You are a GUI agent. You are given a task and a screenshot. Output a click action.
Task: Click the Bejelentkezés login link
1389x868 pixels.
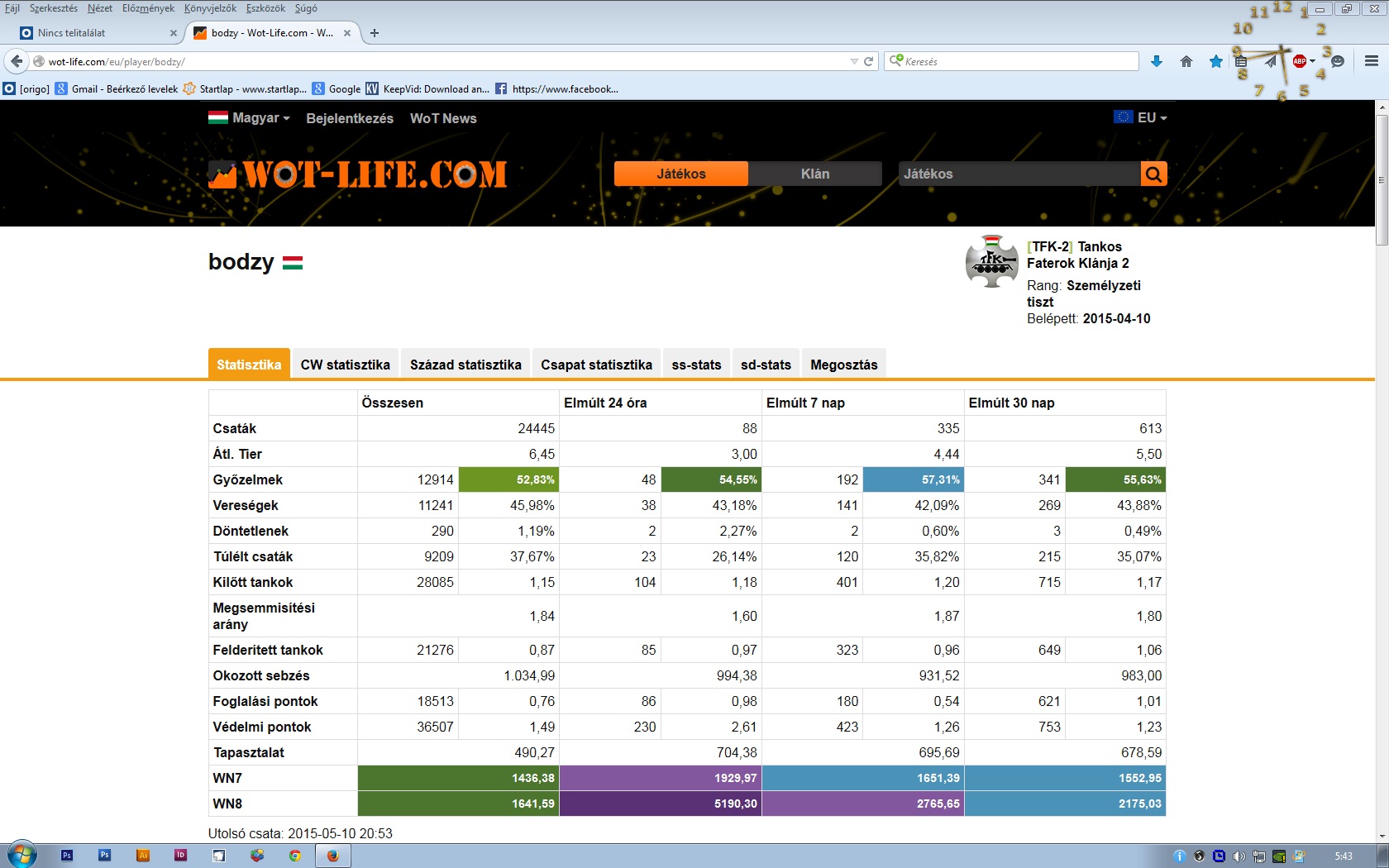click(350, 118)
